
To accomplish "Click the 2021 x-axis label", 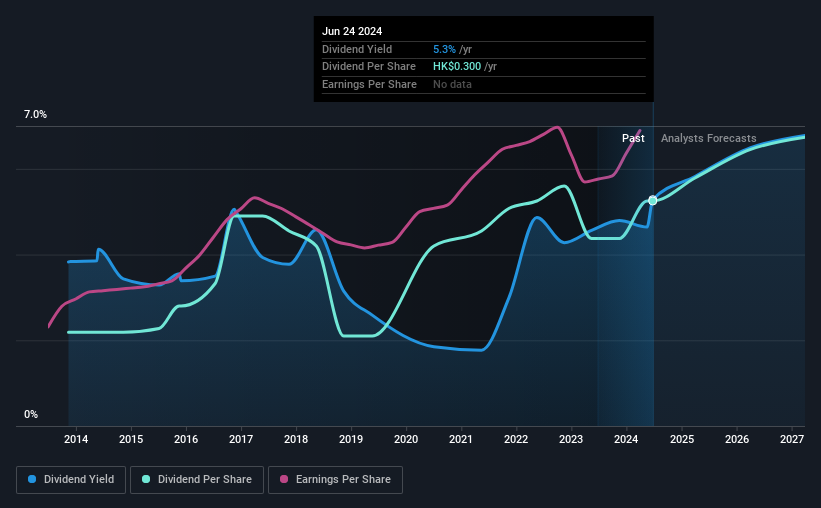I will [x=461, y=439].
